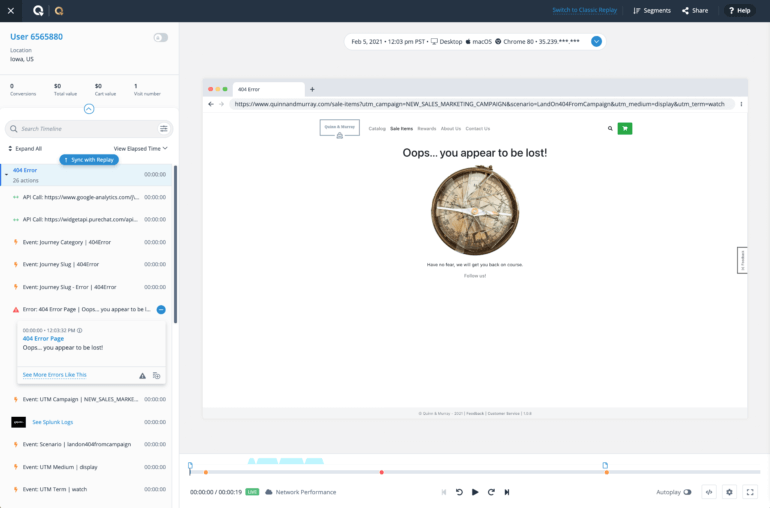Viewport: 770px width, 508px height.
Task: Click the Quantum Metric white logo icon
Action: pos(38,11)
